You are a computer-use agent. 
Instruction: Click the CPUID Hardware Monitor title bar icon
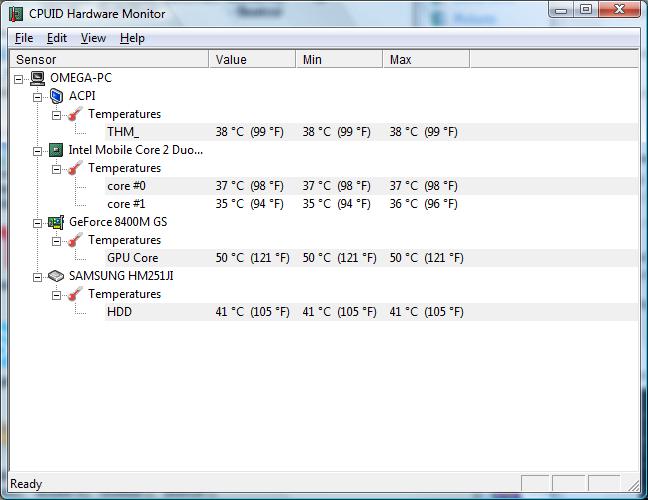coord(16,14)
